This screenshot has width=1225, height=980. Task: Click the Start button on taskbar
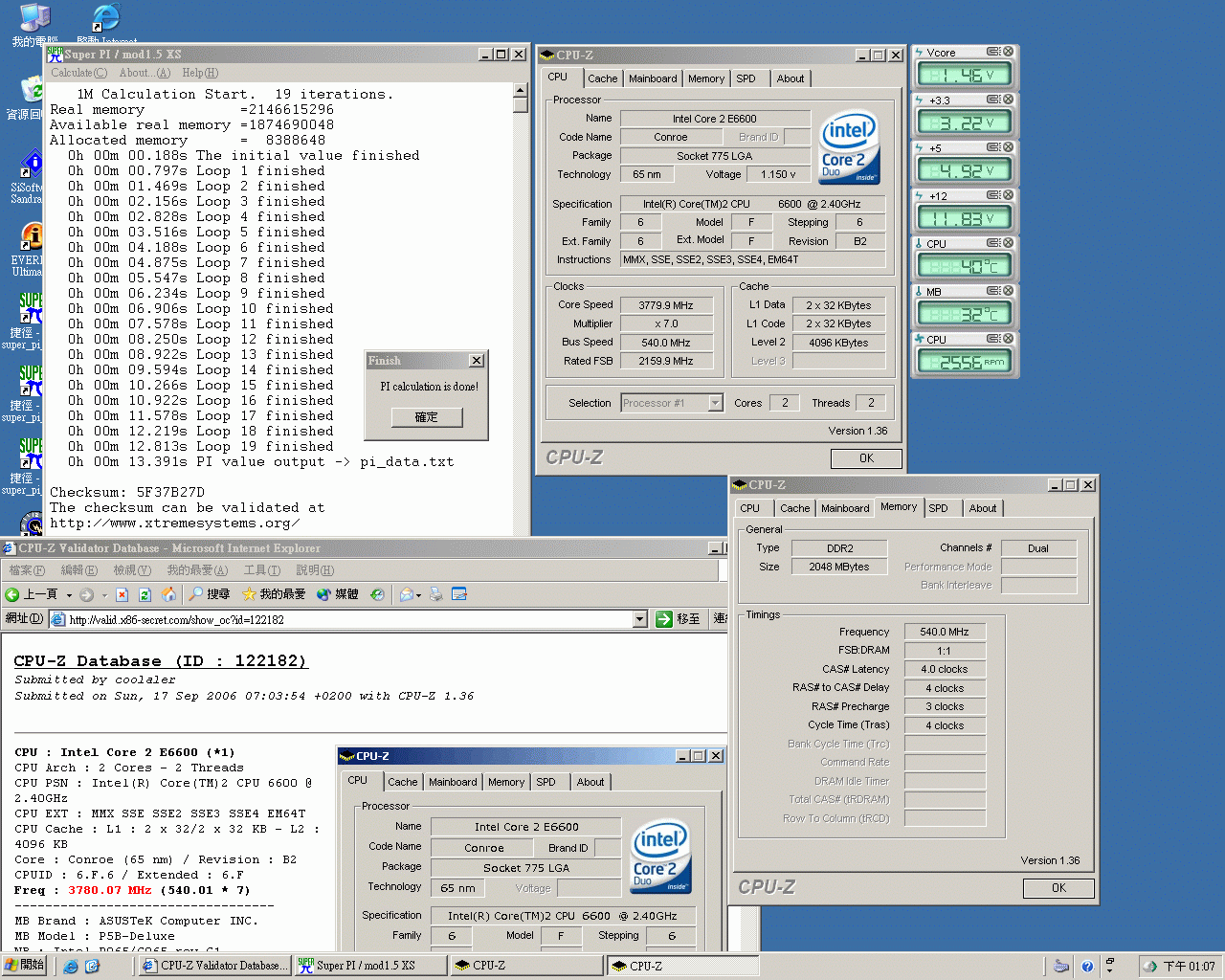pos(24,966)
